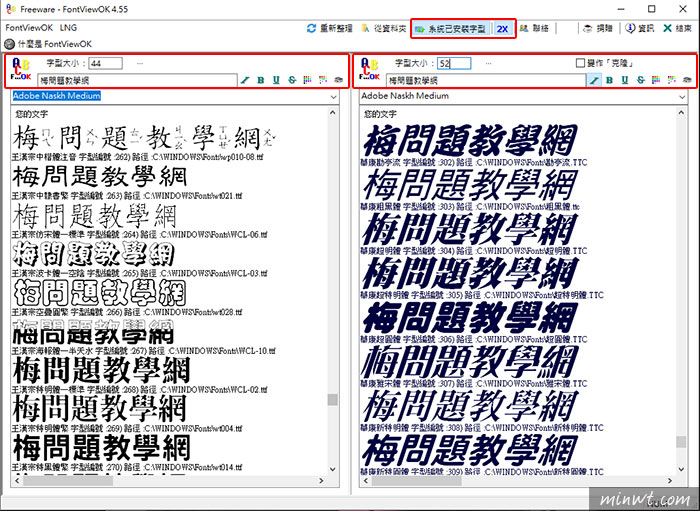This screenshot has width=700, height=511.
Task: Click the left list's scroll up arrow
Action: (x=333, y=112)
